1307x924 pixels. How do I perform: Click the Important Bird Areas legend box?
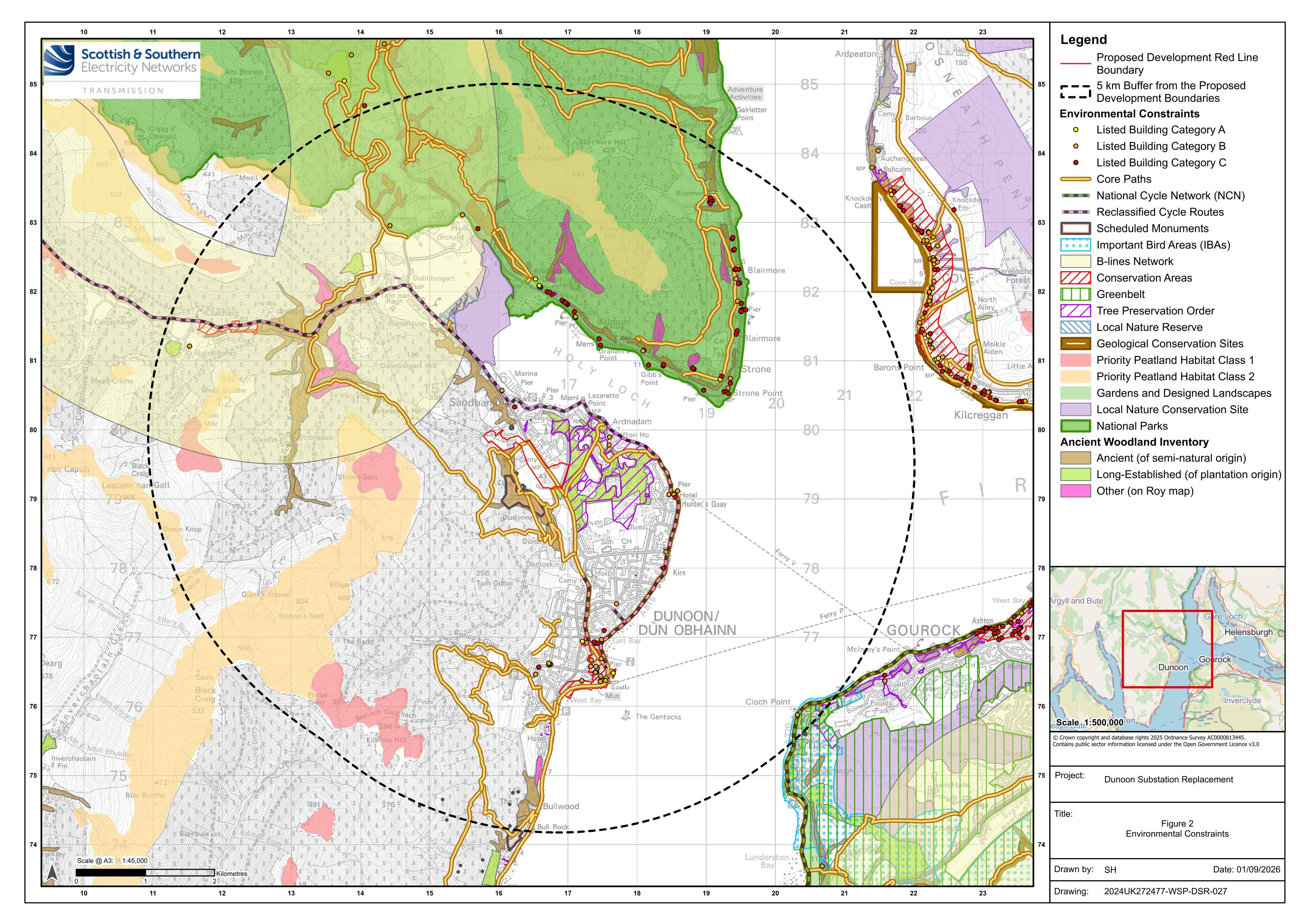1075,245
